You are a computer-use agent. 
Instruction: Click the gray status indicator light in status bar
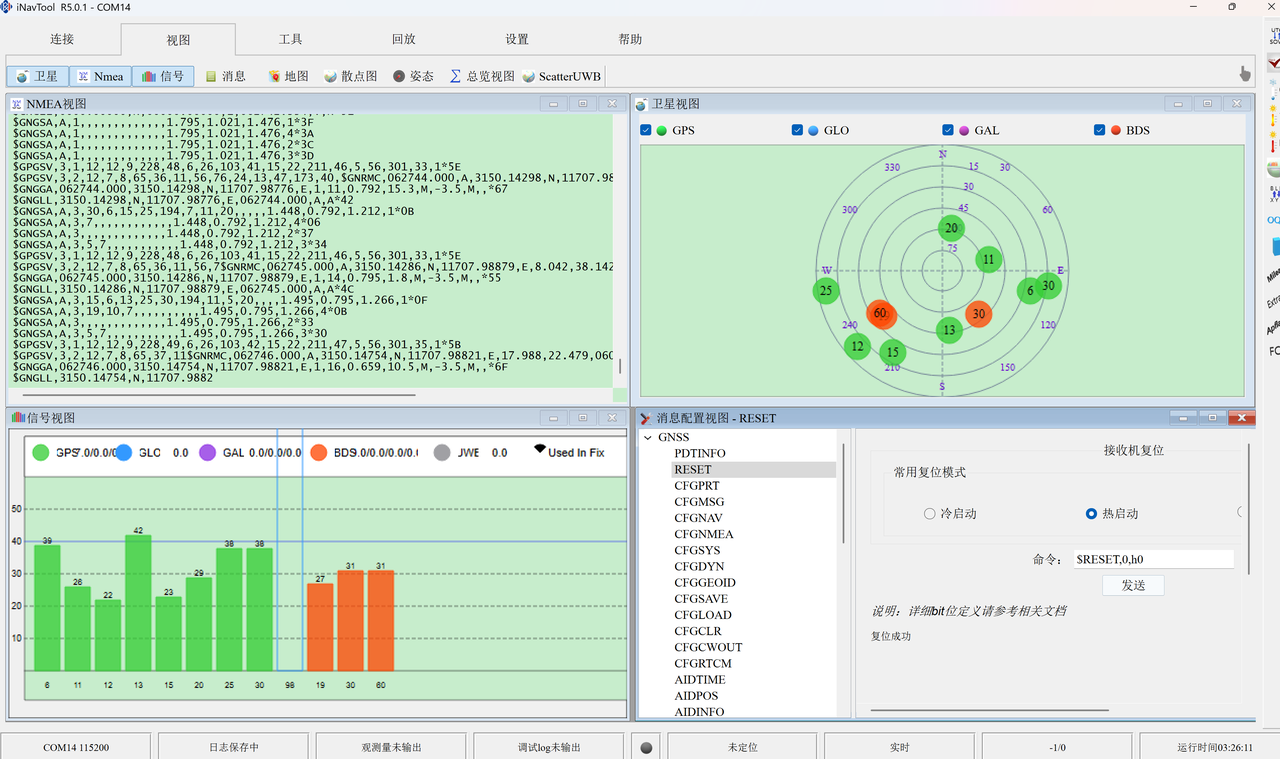[646, 747]
